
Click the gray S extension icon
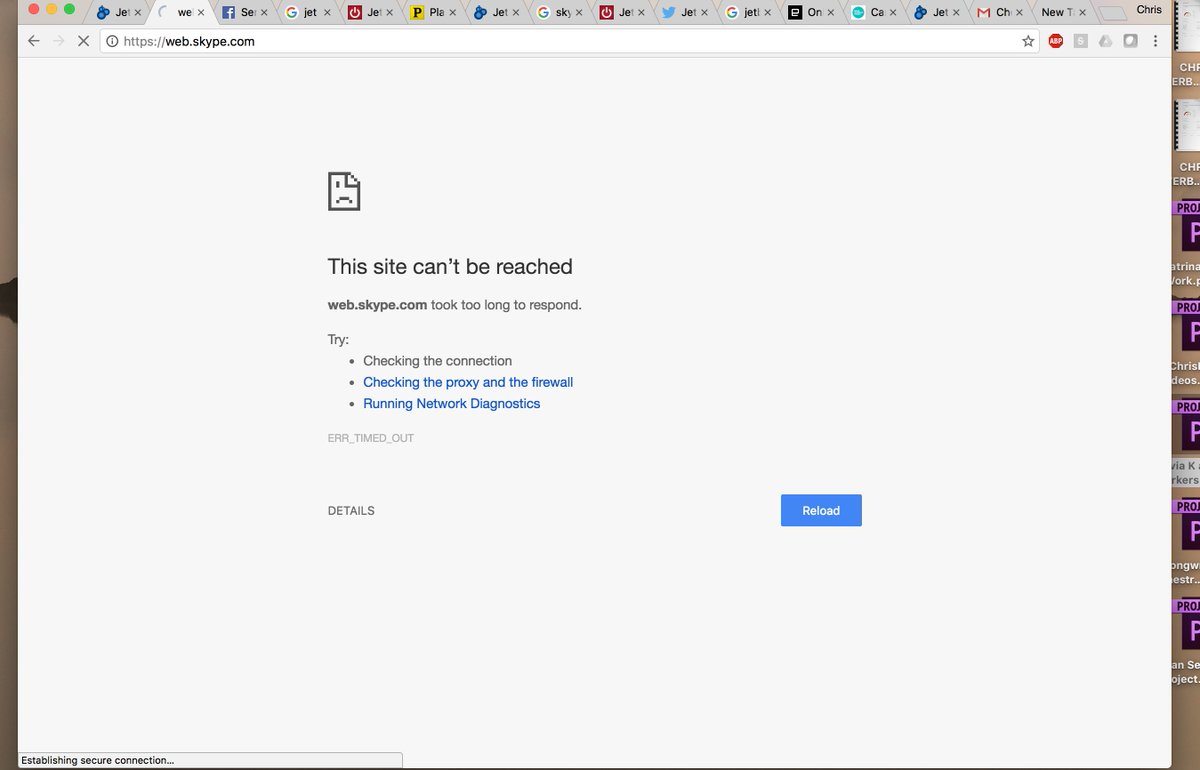[x=1081, y=41]
